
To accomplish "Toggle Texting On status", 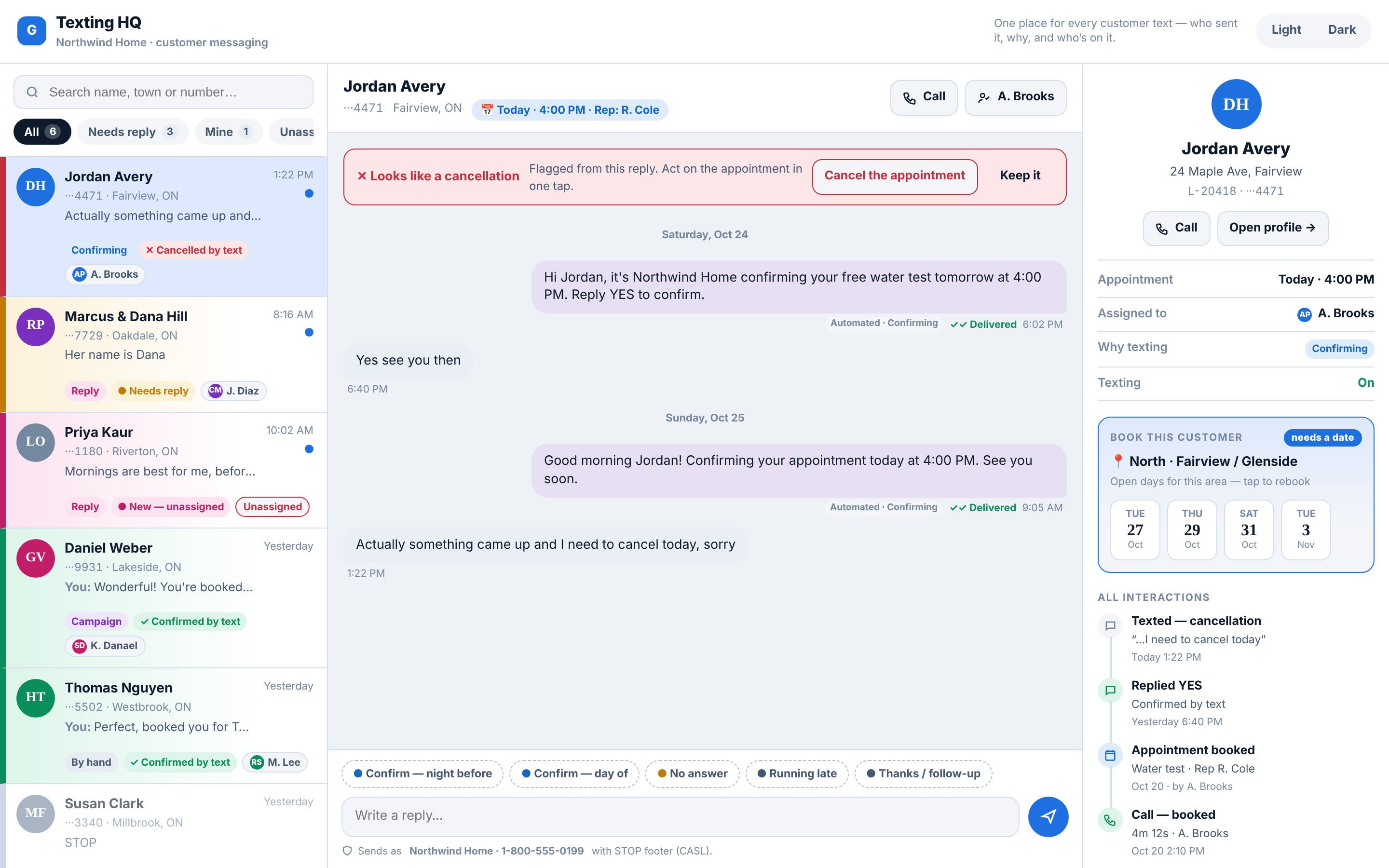I will coord(1365,383).
